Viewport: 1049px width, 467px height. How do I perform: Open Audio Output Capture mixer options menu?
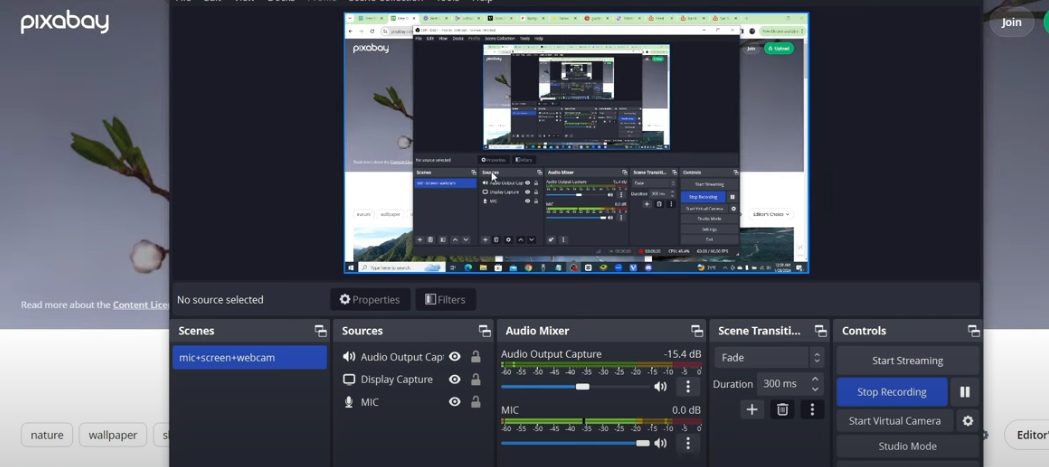(x=688, y=387)
